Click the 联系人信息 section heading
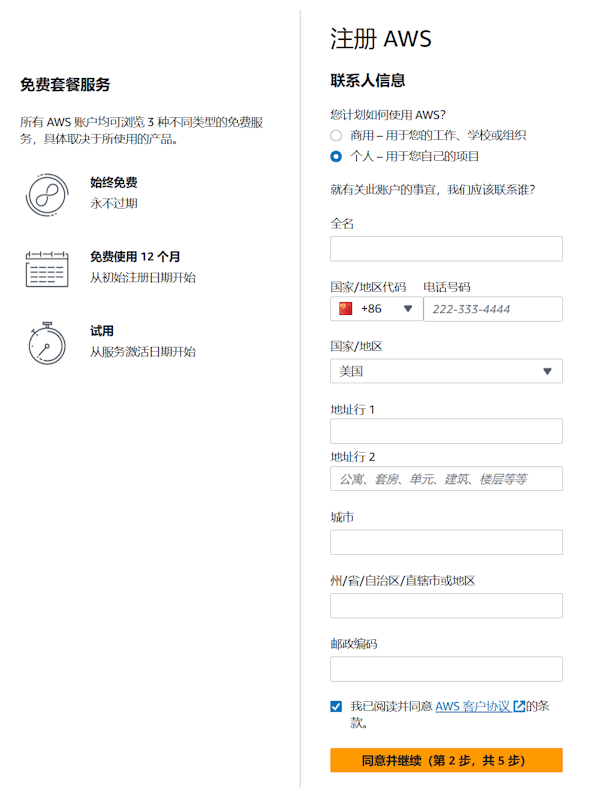600x791 pixels. tap(368, 80)
